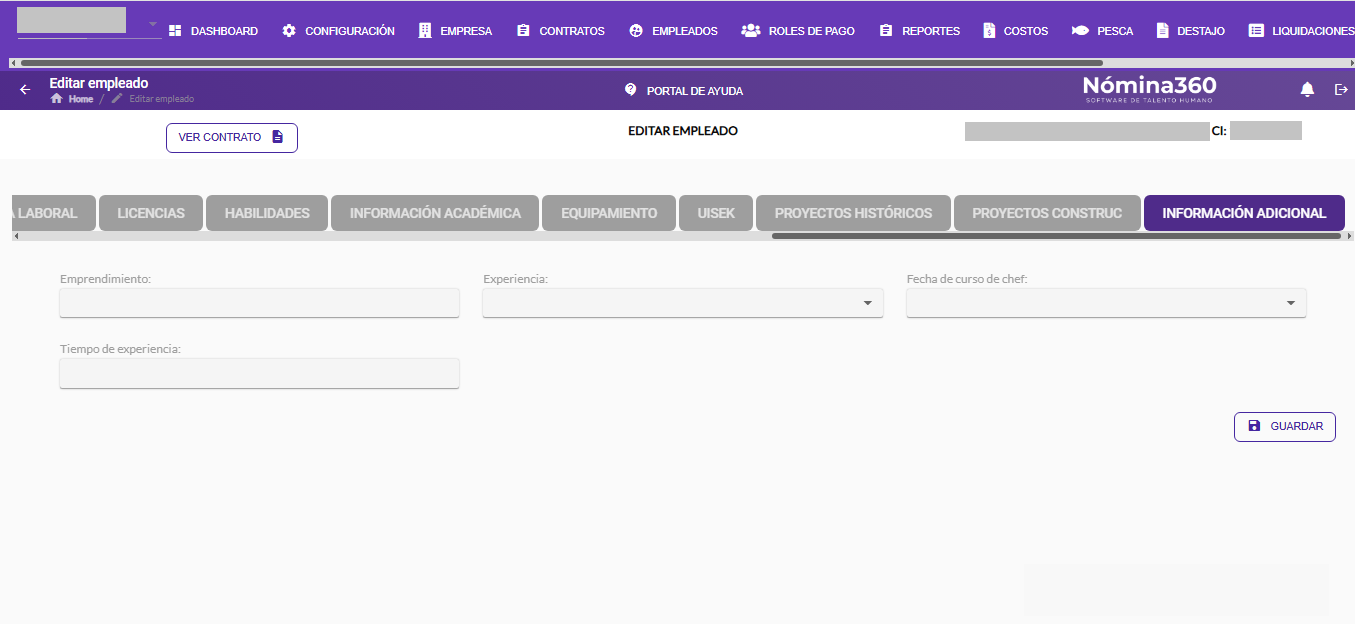Click the top menu scrollbar left arrow
The image size is (1355, 624).
click(x=12, y=62)
